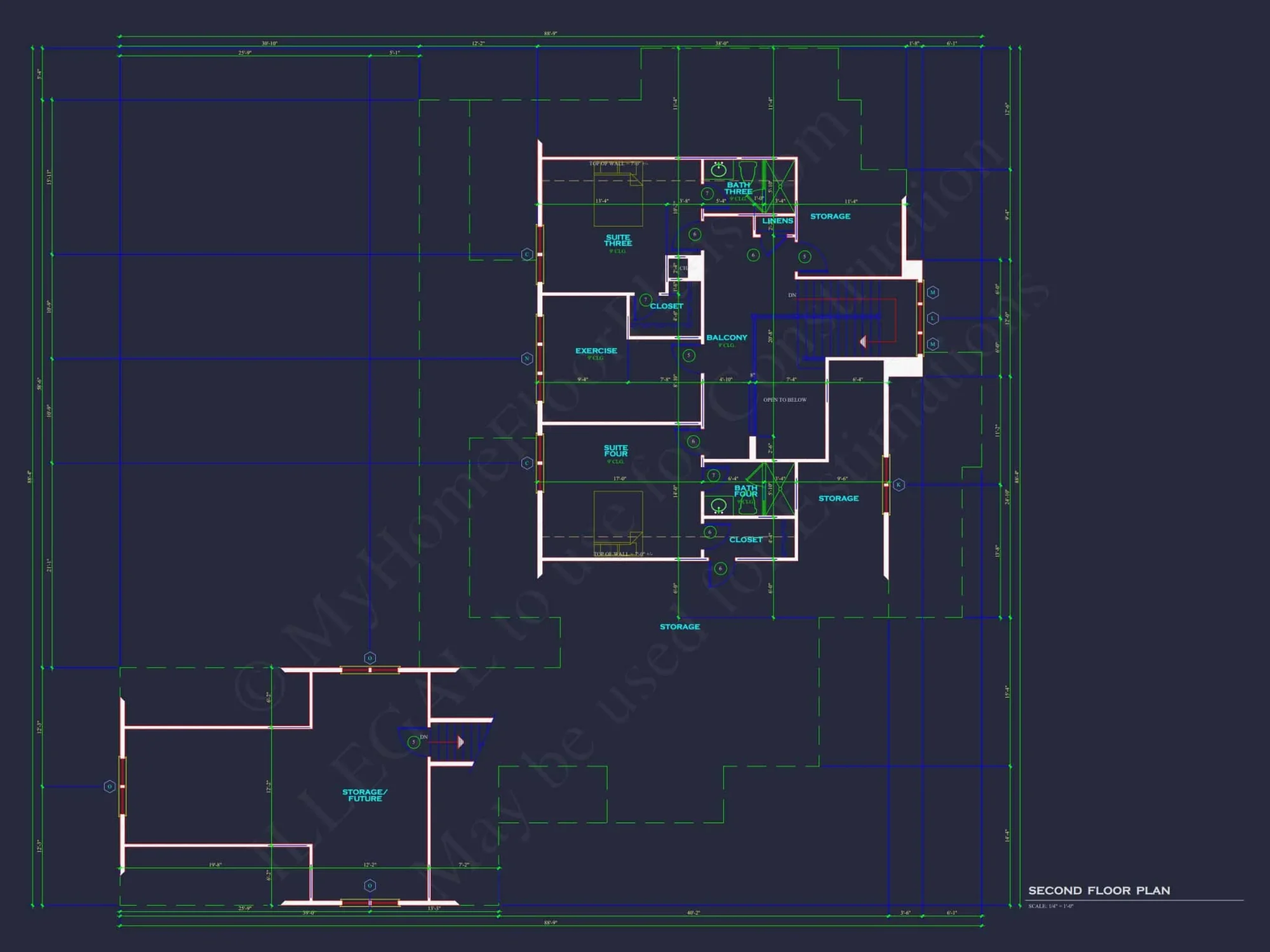Image resolution: width=1270 pixels, height=952 pixels.
Task: Click the hexagon window tag N
Action: point(526,359)
